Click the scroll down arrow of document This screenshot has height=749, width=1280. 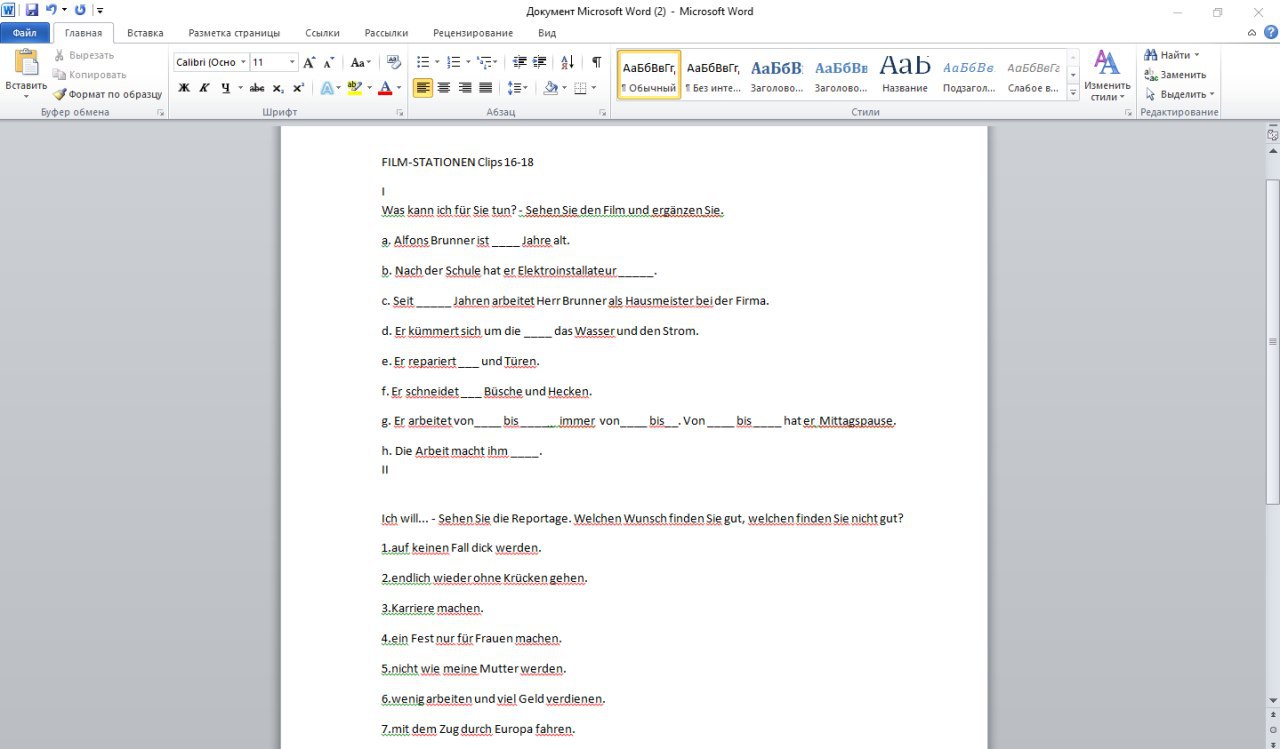1272,700
